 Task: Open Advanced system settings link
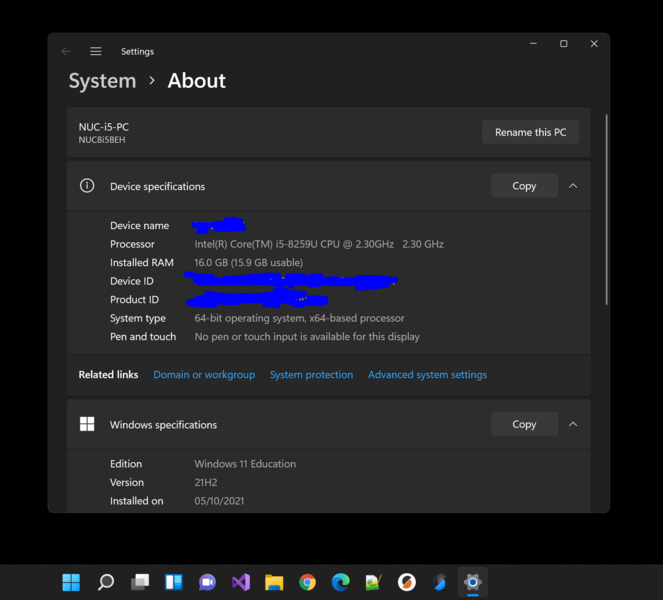pos(427,375)
